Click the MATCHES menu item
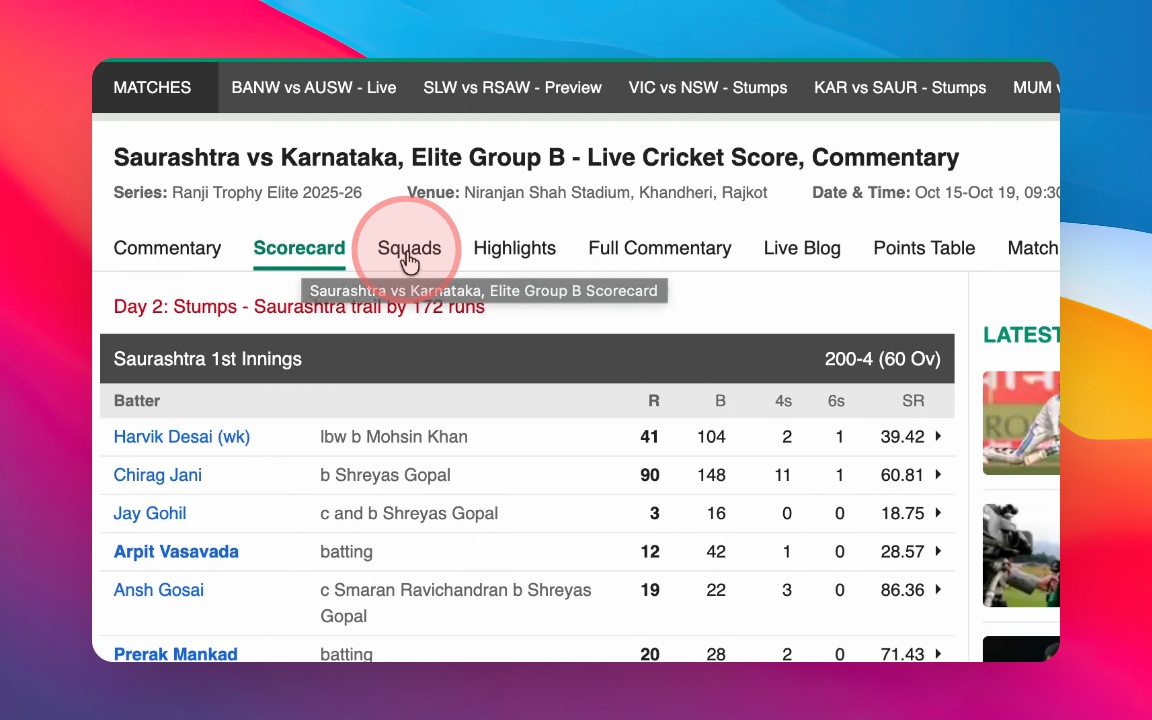Screen dimensions: 1152x720 coord(152,87)
